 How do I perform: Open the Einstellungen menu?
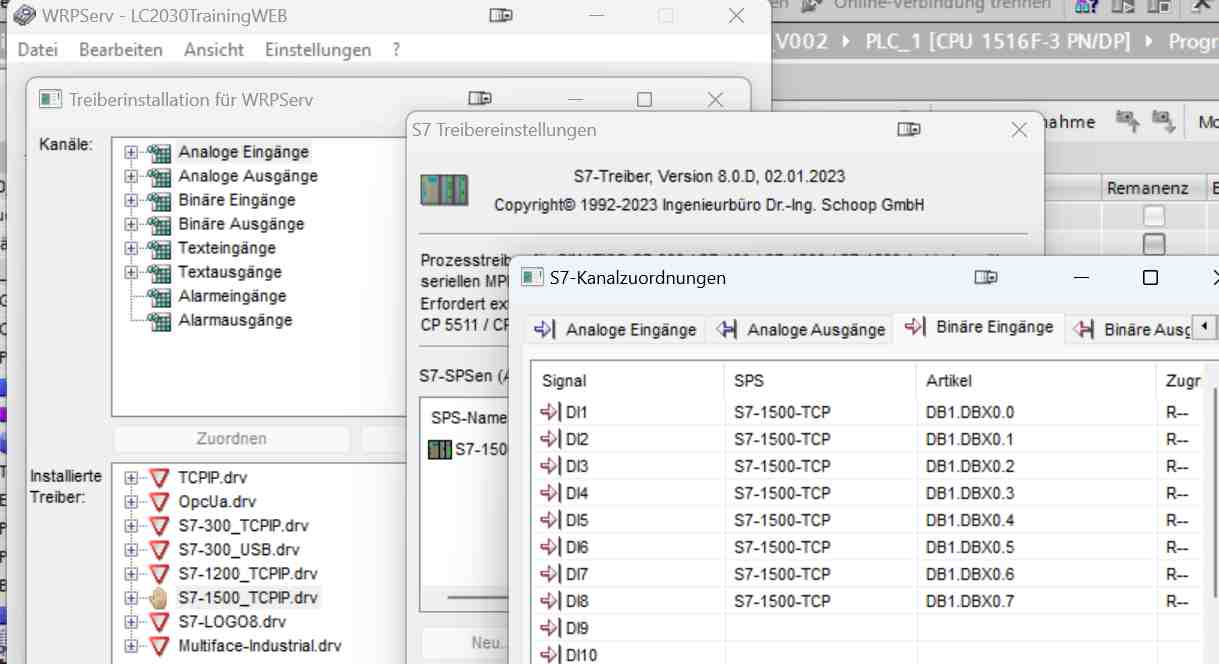[317, 50]
